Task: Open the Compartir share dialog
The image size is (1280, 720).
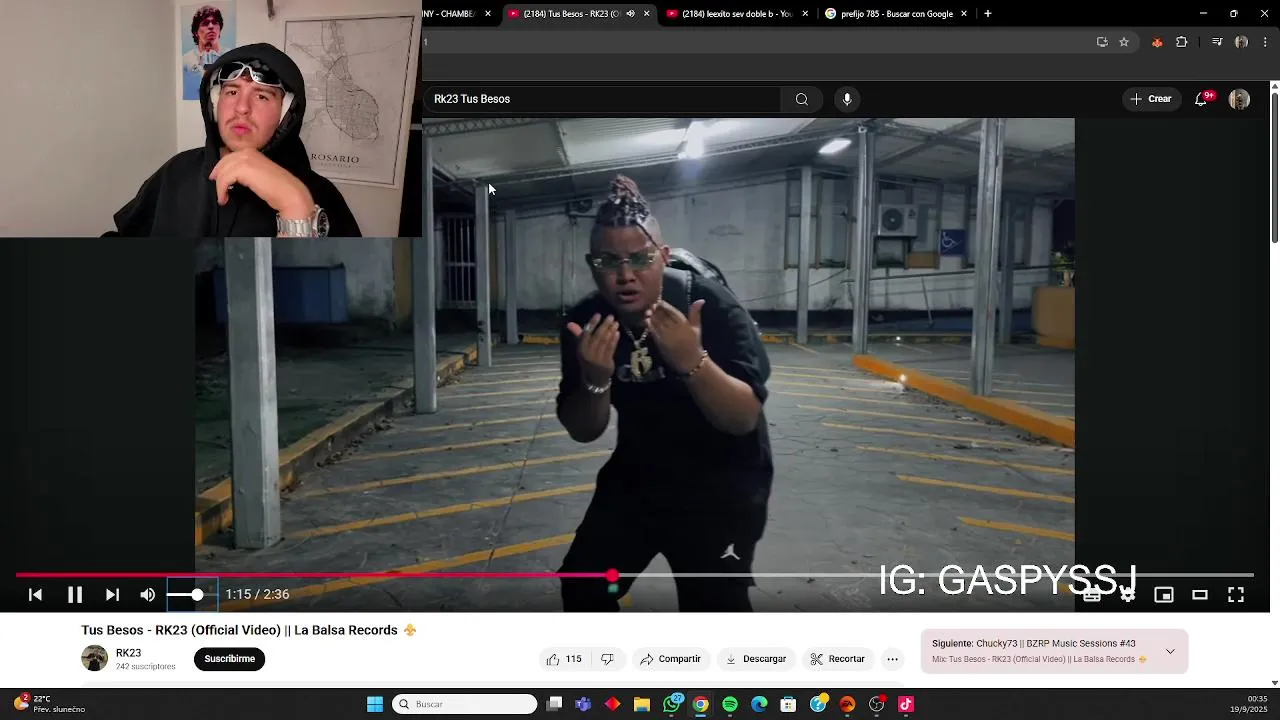Action: point(671,659)
